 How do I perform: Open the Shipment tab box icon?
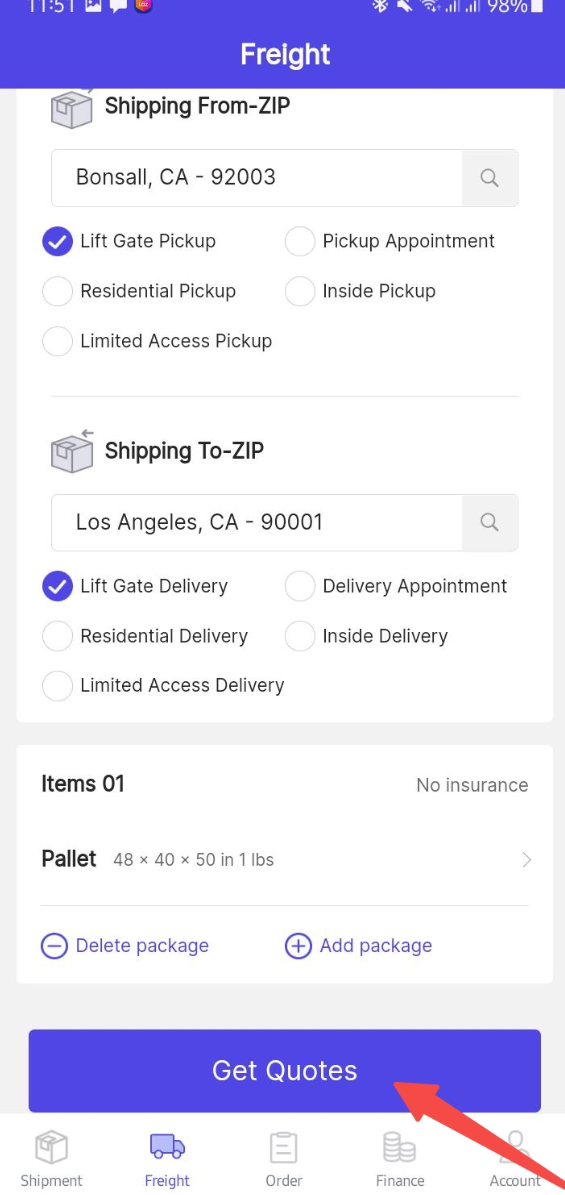(x=51, y=1147)
